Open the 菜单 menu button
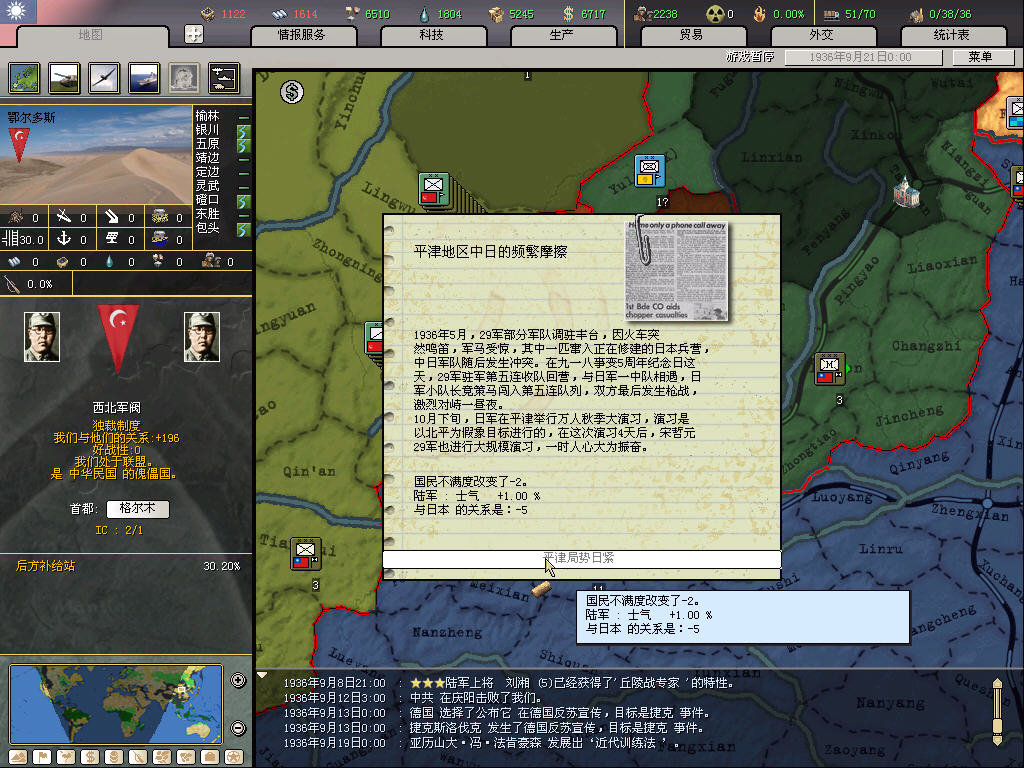This screenshot has height=768, width=1024. (979, 57)
